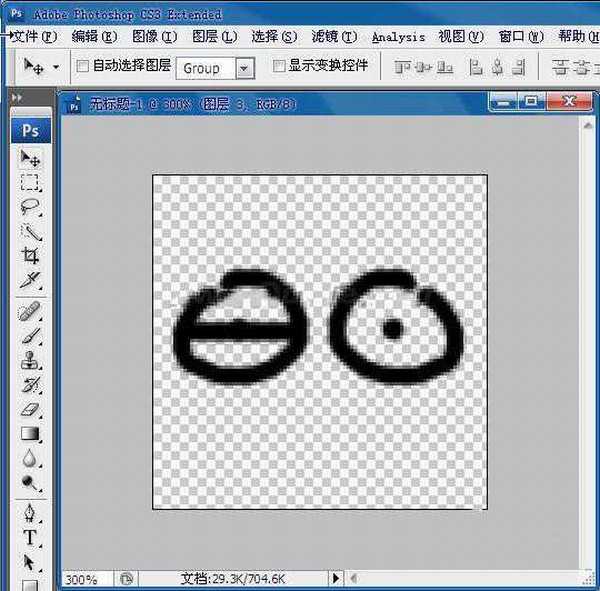The height and width of the screenshot is (591, 600).
Task: Choose the Crop tool
Action: tap(31, 256)
